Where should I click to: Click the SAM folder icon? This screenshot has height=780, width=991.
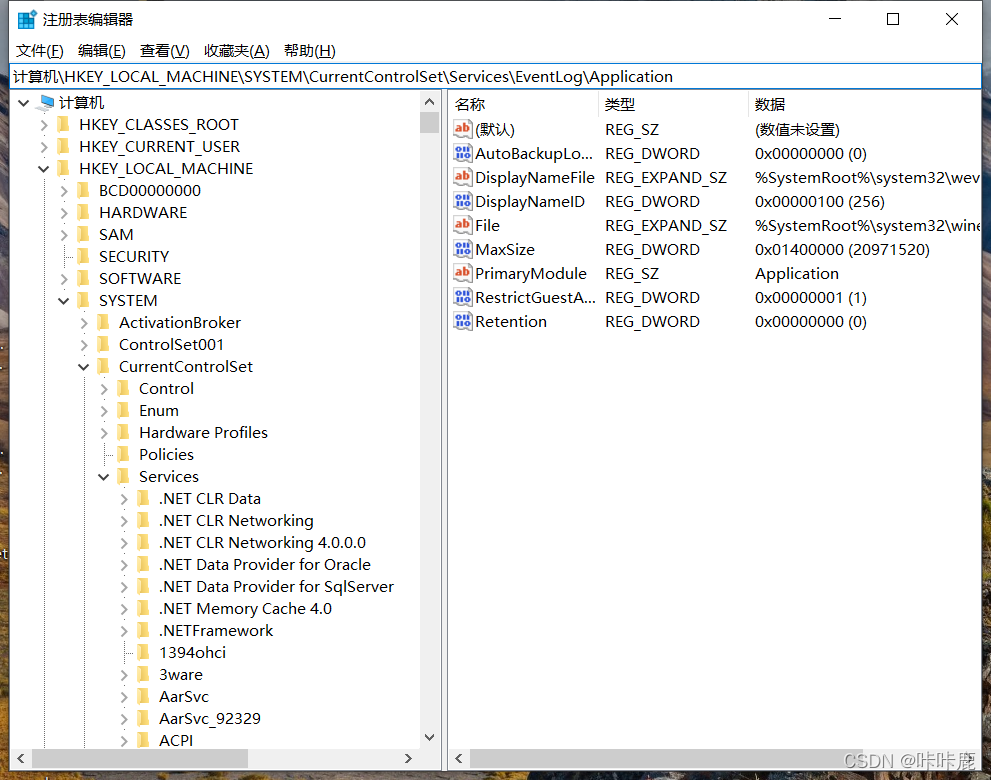point(83,235)
